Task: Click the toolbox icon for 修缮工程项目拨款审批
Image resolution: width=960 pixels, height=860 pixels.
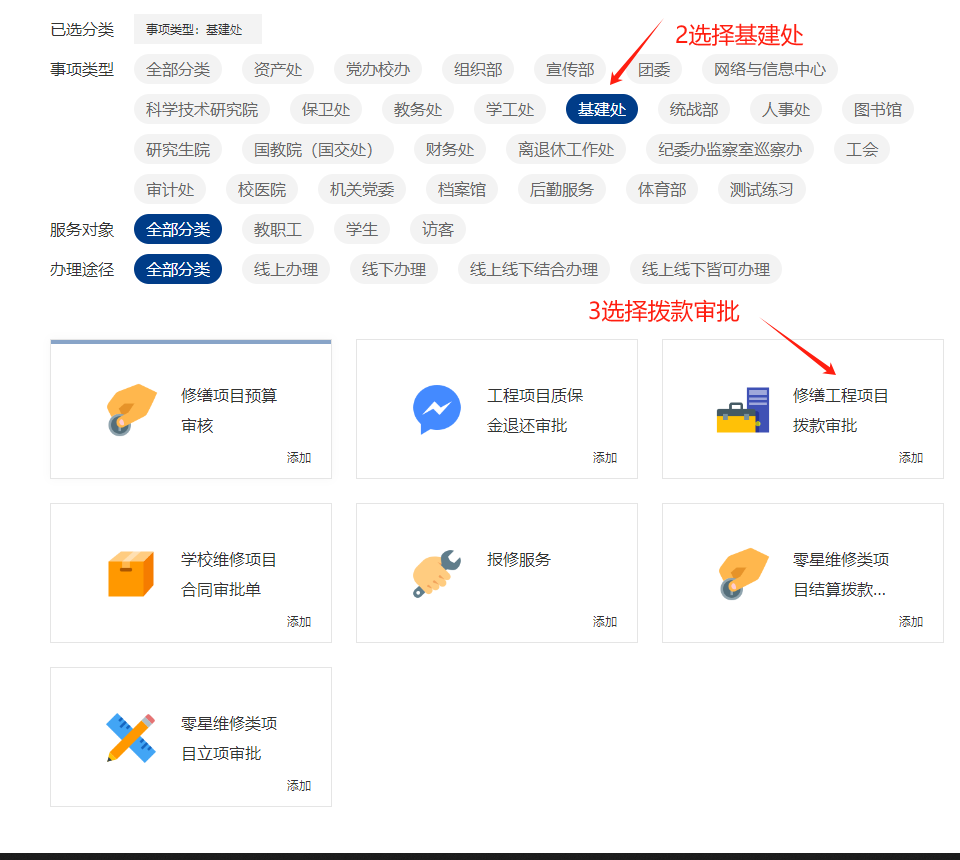Action: (x=743, y=410)
